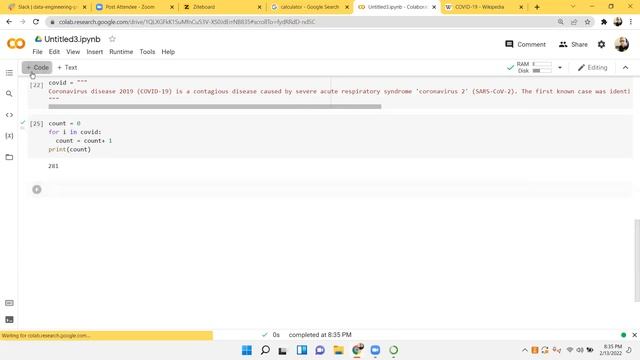Switch to the Ziteboard tab
640x360 pixels.
pos(222,7)
